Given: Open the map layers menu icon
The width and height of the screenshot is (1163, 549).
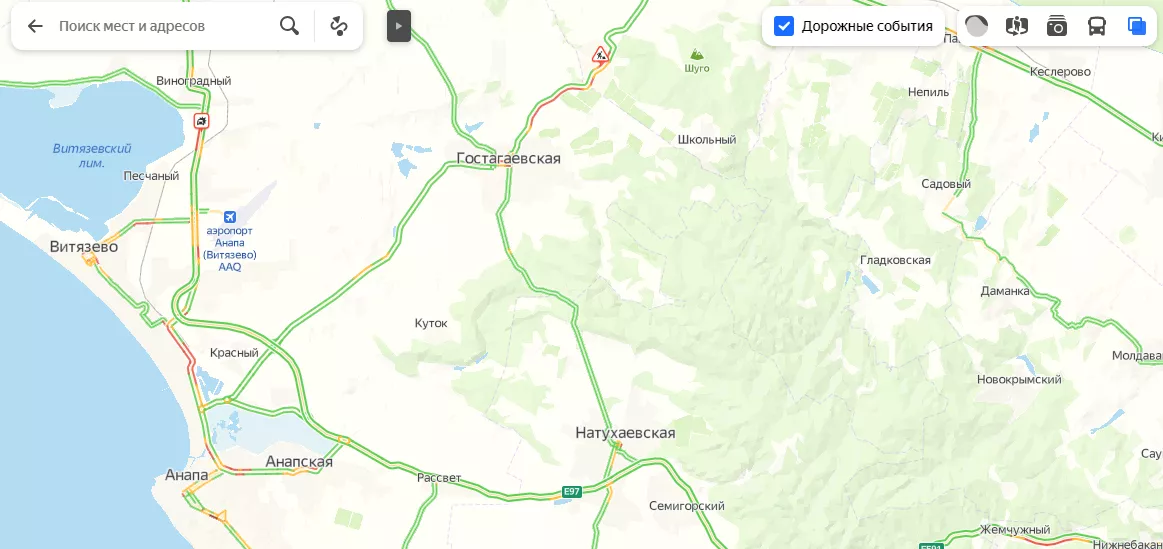Looking at the screenshot, I should pyautogui.click(x=1136, y=26).
